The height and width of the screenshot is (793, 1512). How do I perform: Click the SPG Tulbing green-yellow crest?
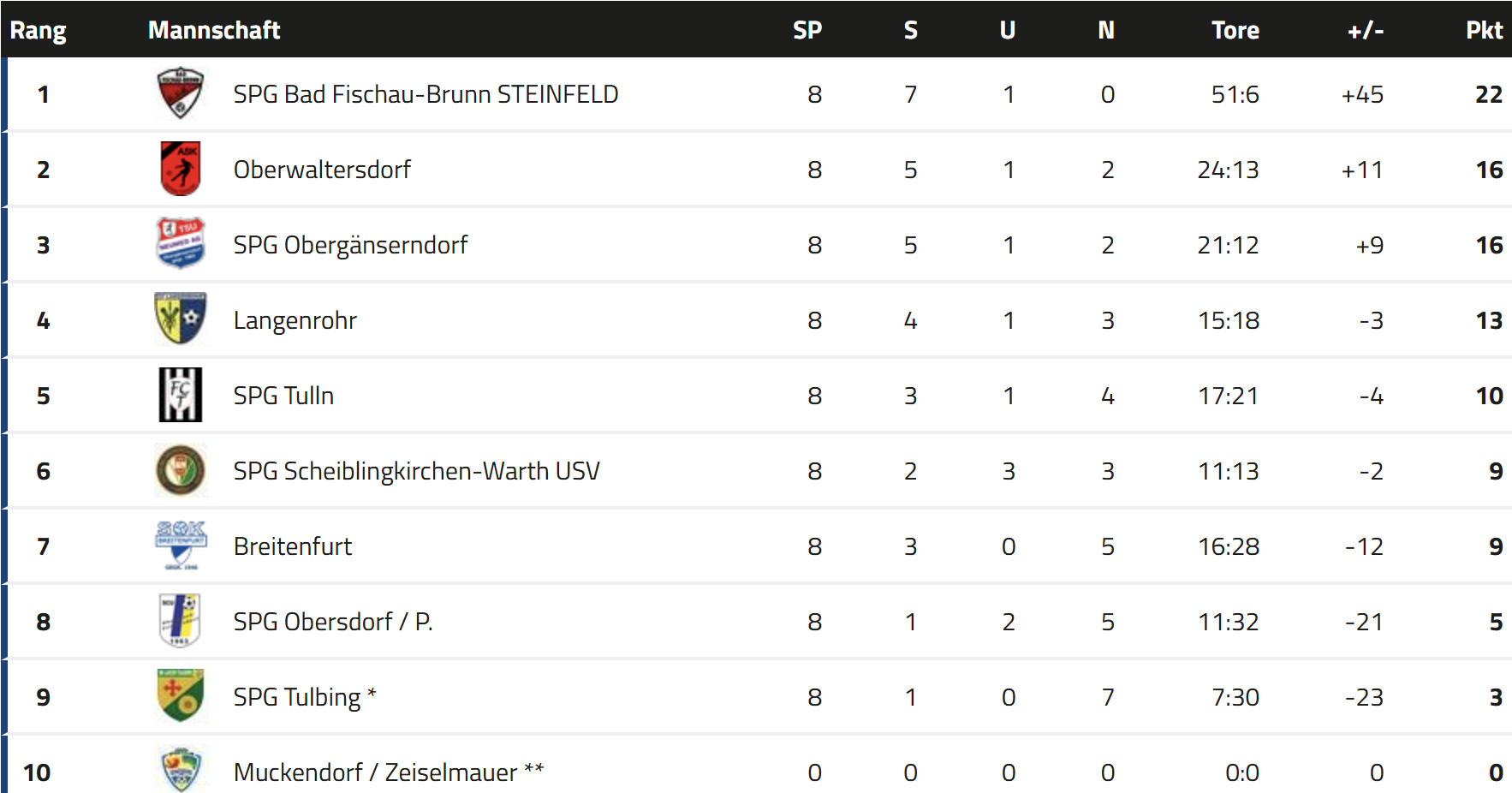pos(181,695)
